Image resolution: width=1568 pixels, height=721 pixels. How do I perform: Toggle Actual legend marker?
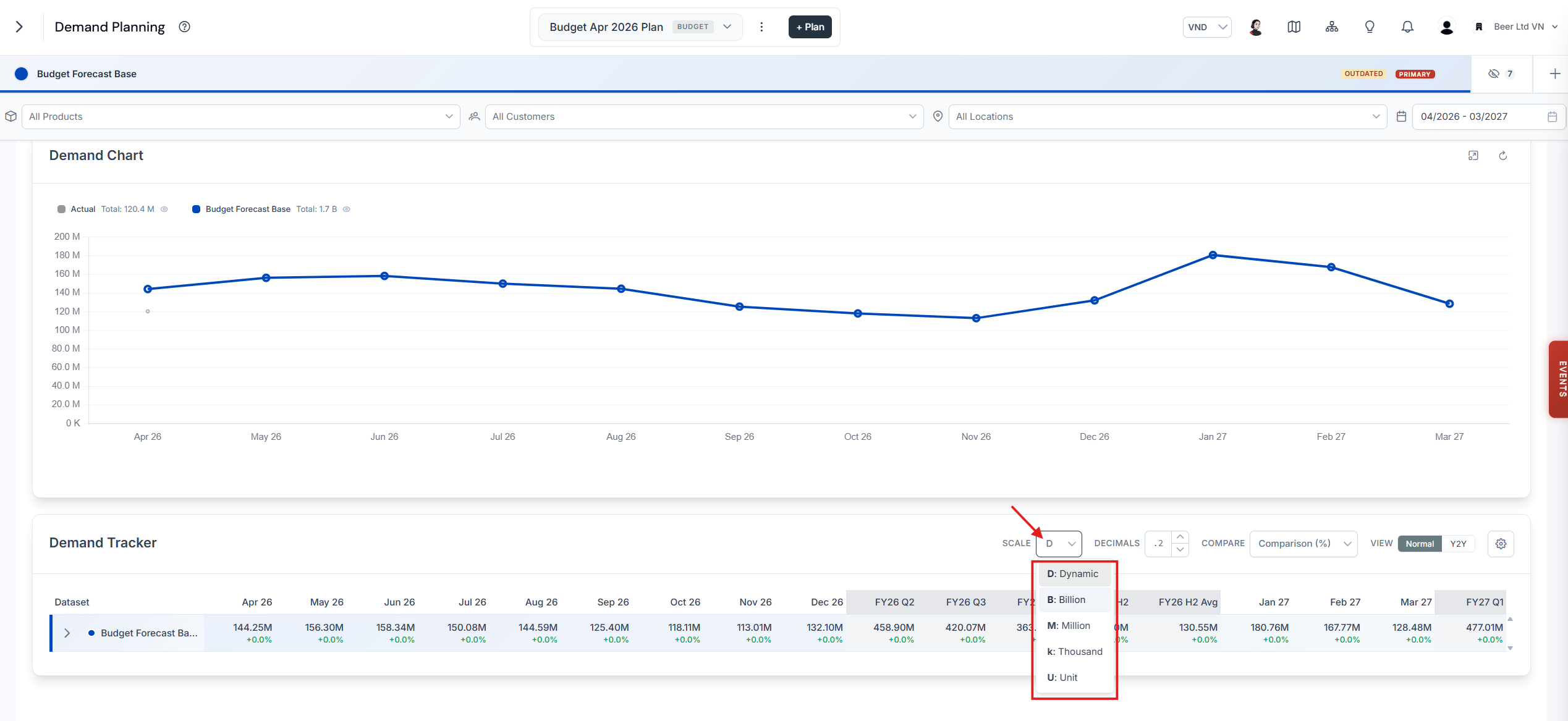(61, 209)
